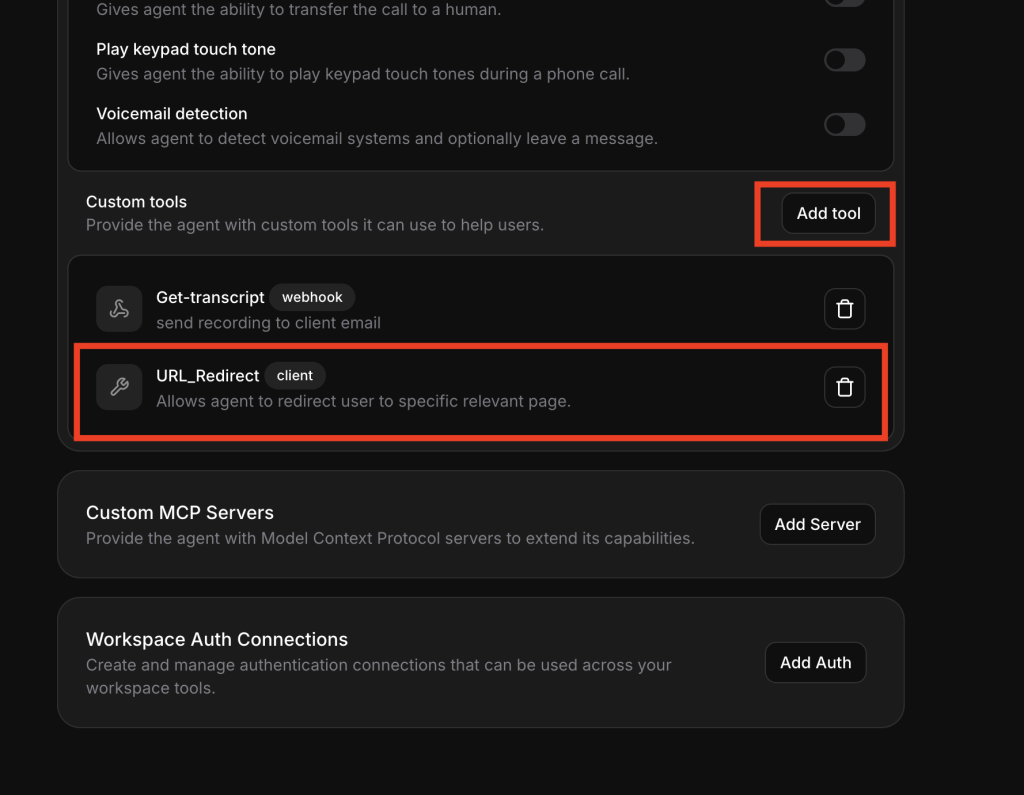Viewport: 1024px width, 795px height.
Task: Select the Custom tools heading
Action: (136, 202)
